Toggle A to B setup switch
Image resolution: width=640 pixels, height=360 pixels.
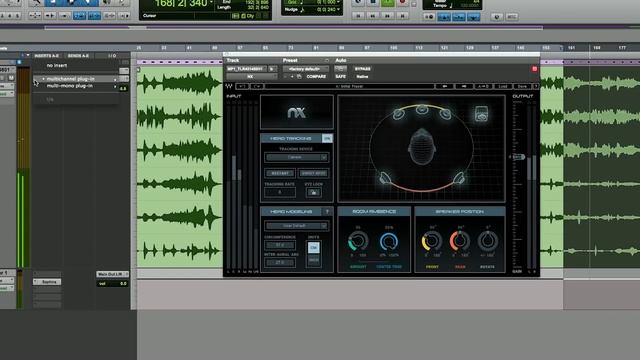[483, 86]
